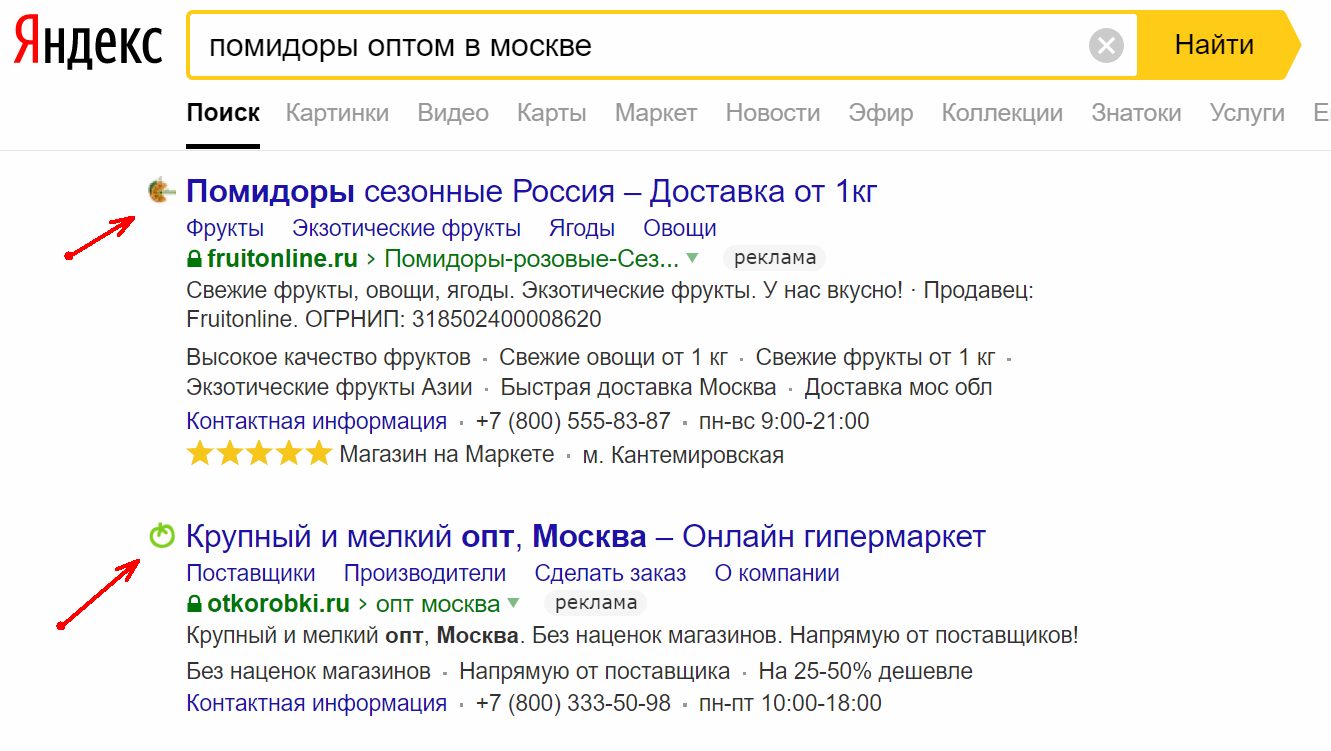The image size is (1331, 751).
Task: Open the Крупный и мелкий опт, Москва title
Action: pos(586,536)
